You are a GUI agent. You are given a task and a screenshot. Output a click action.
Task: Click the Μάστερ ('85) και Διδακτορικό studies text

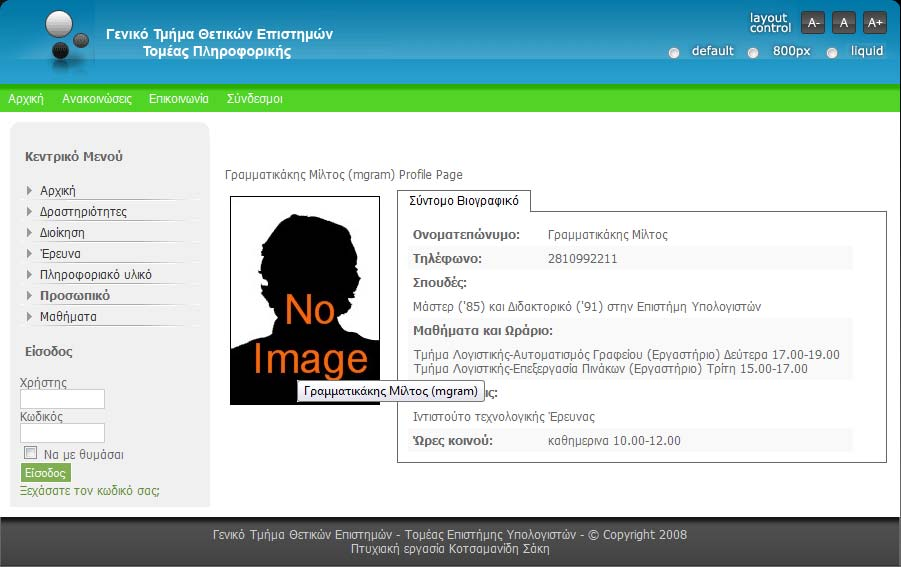(x=587, y=307)
